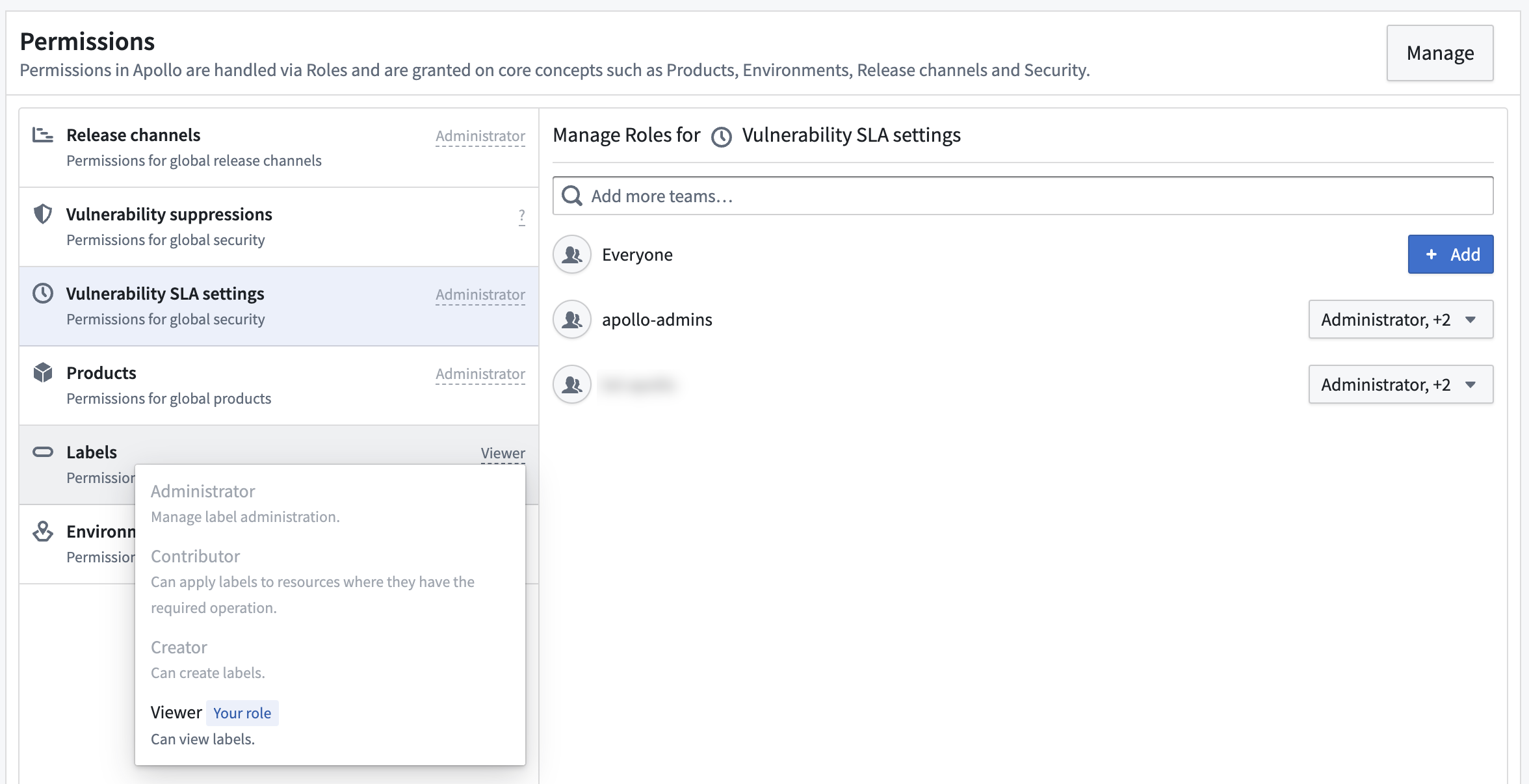The image size is (1529, 784).
Task: Click the apollo-admins team name
Action: pos(657,319)
